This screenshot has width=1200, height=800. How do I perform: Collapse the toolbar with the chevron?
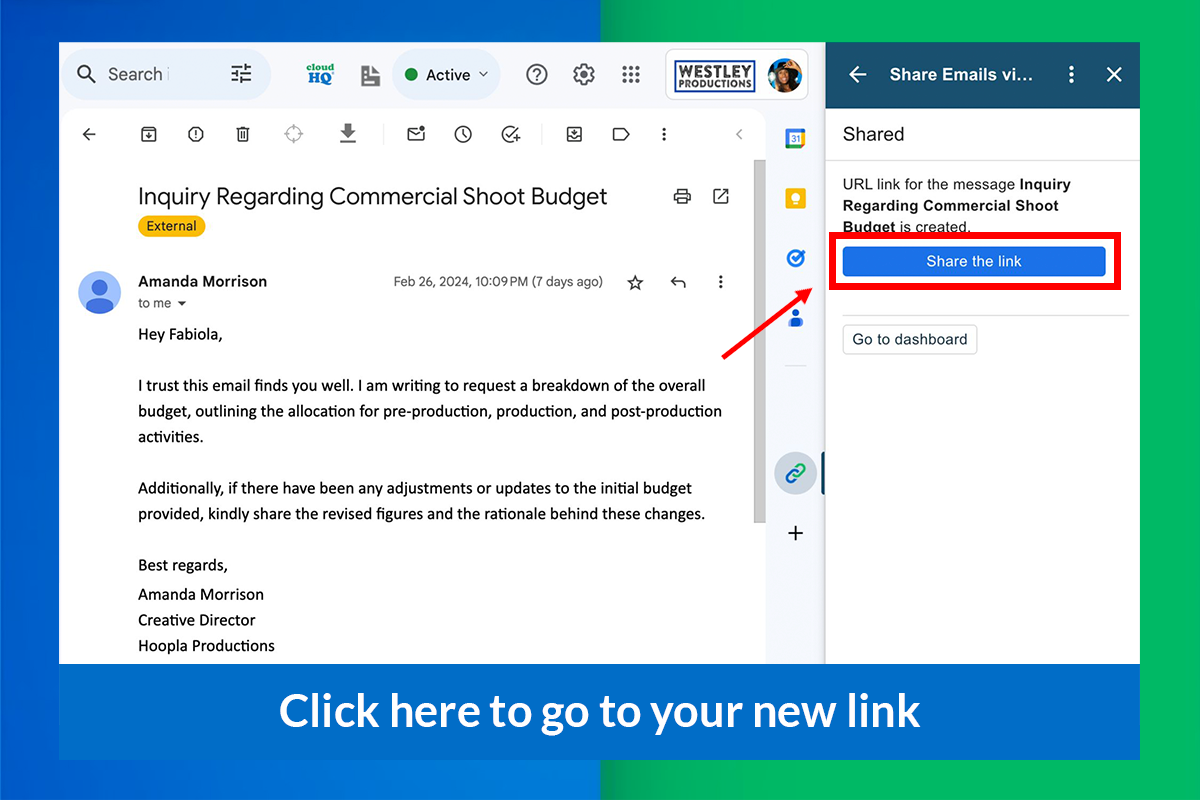[739, 134]
